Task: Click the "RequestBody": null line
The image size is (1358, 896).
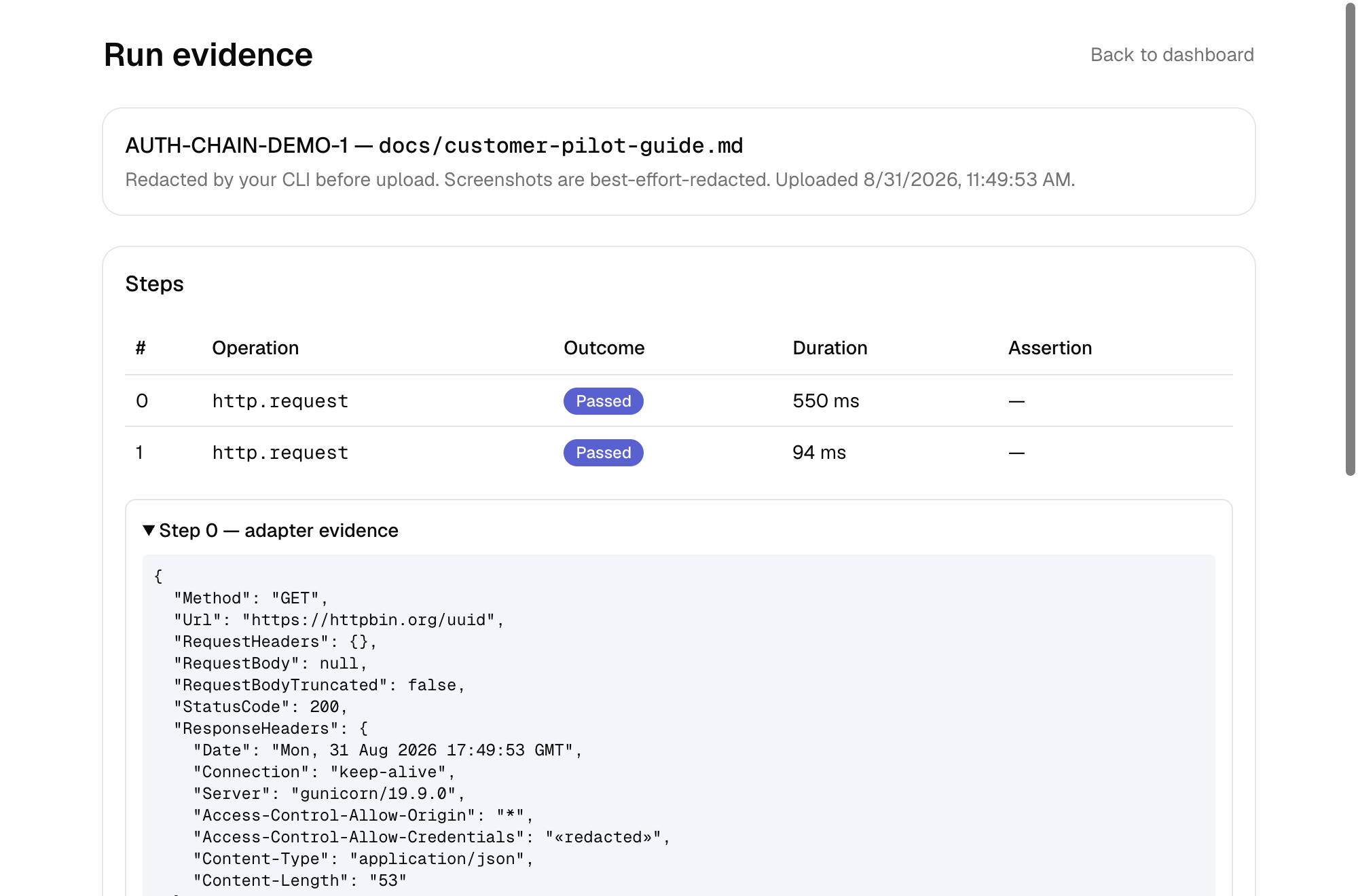Action: point(270,663)
